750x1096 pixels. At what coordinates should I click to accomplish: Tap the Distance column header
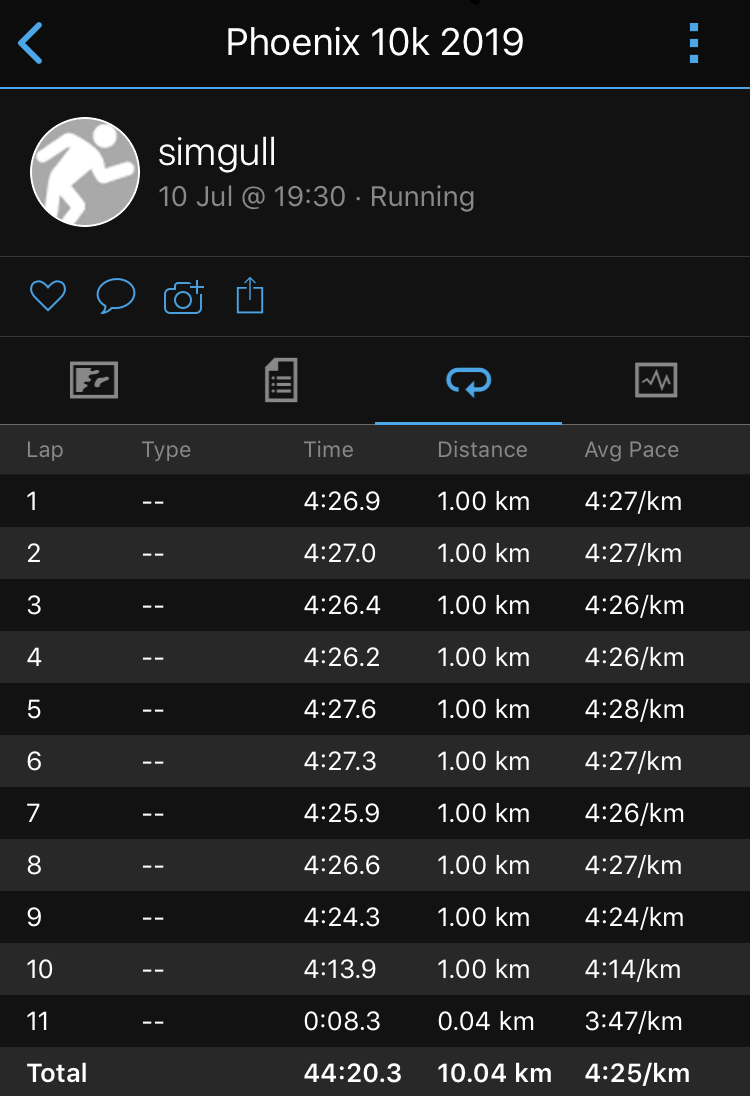[482, 449]
